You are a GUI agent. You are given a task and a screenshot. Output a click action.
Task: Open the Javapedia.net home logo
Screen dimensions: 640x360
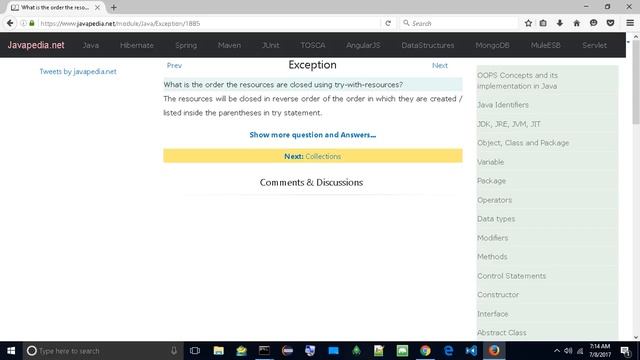[36, 45]
